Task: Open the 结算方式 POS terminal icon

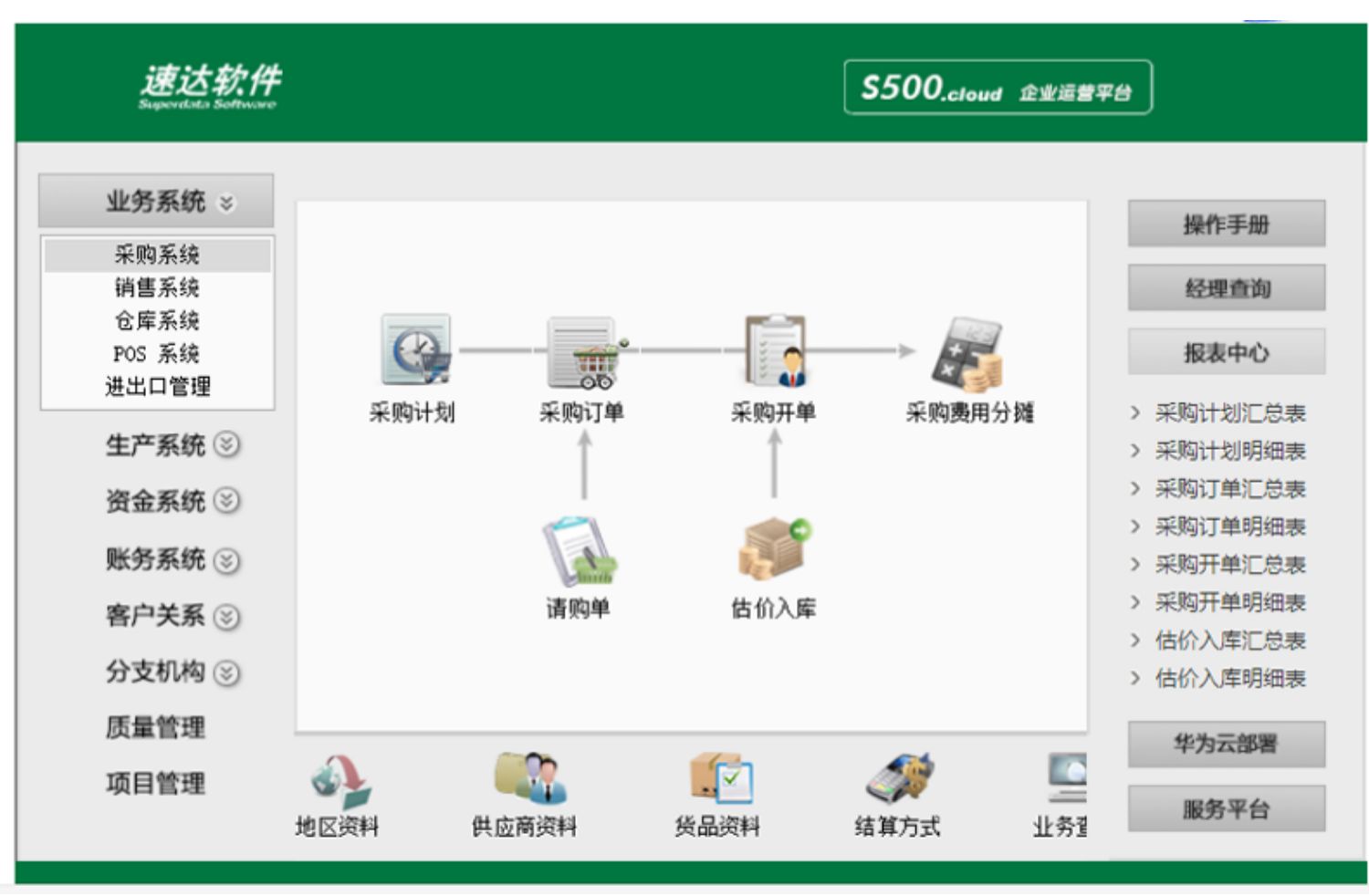Action: pos(898,778)
